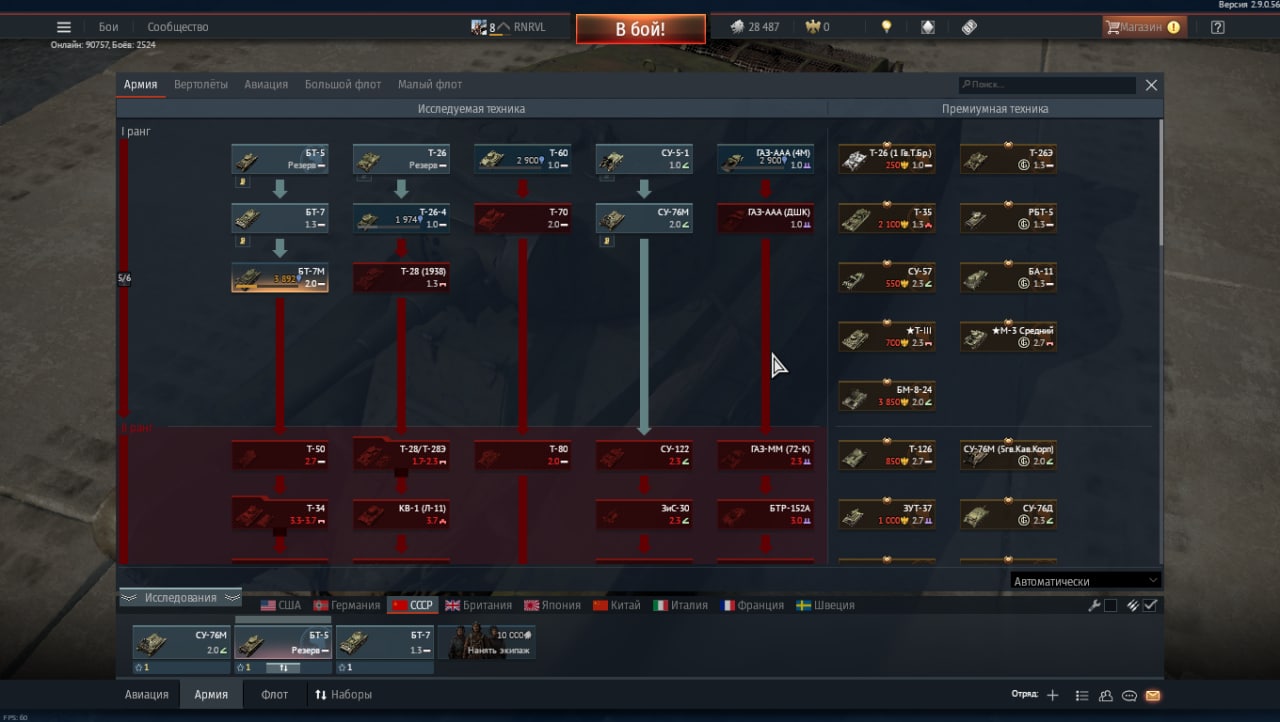This screenshot has width=1280, height=722.
Task: Select the БТ-7 tank in research tree
Action: [x=280, y=218]
